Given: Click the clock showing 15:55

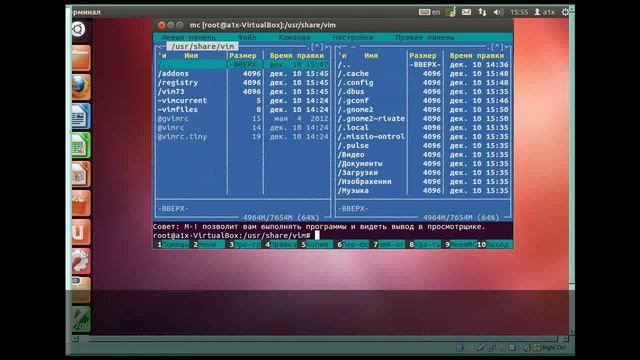Looking at the screenshot, I should pyautogui.click(x=519, y=12).
